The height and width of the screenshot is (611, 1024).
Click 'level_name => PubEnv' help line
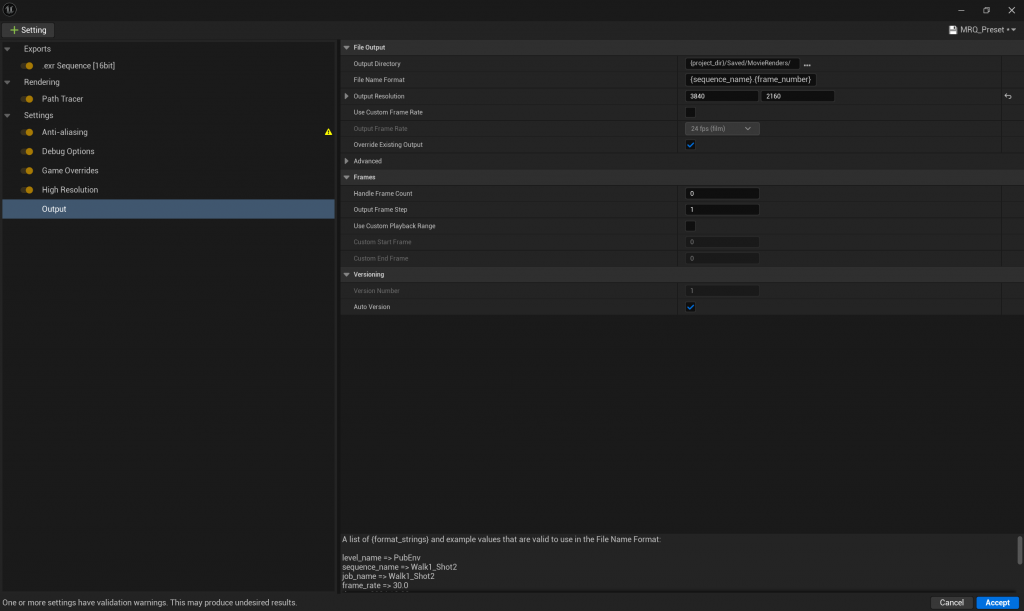click(x=381, y=558)
